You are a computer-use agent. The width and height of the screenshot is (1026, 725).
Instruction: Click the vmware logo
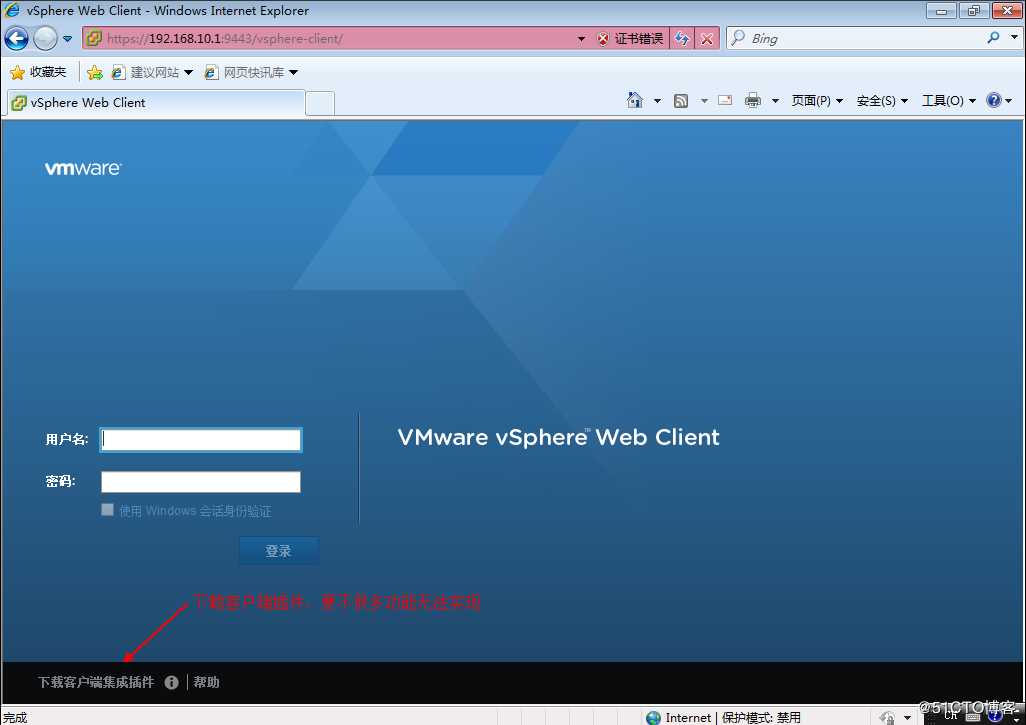pos(83,168)
